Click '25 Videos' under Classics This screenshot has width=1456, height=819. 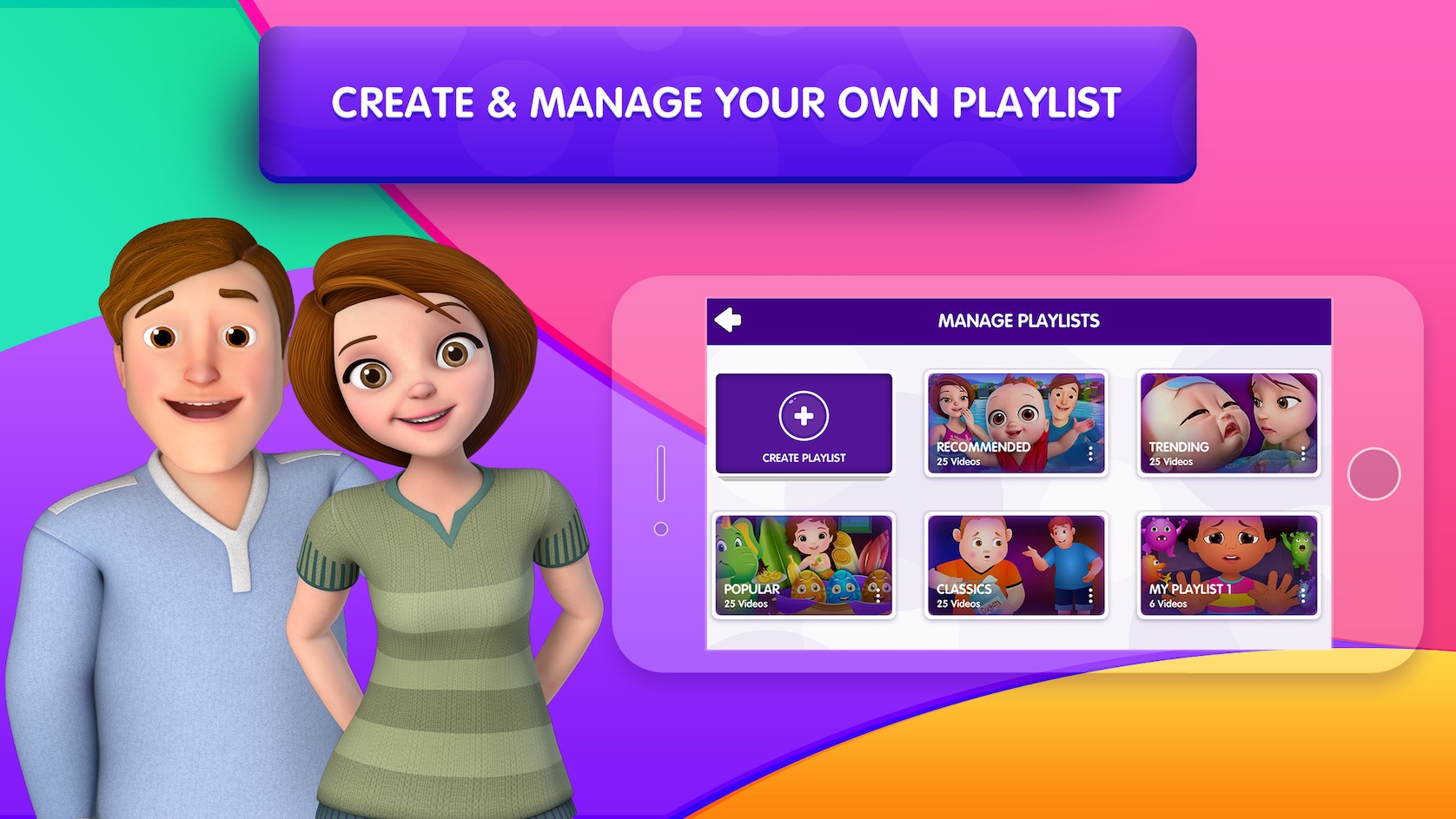click(958, 604)
